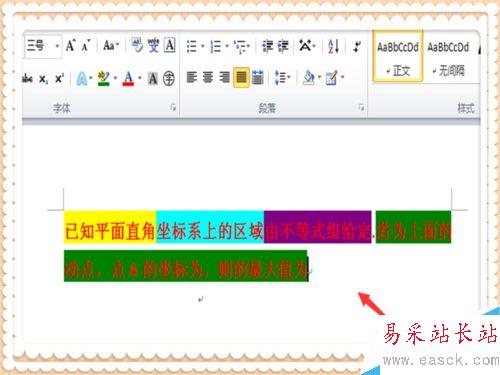Expand the Text Effects dropdown arrow
Screen dimensions: 500x375
pos(91,78)
